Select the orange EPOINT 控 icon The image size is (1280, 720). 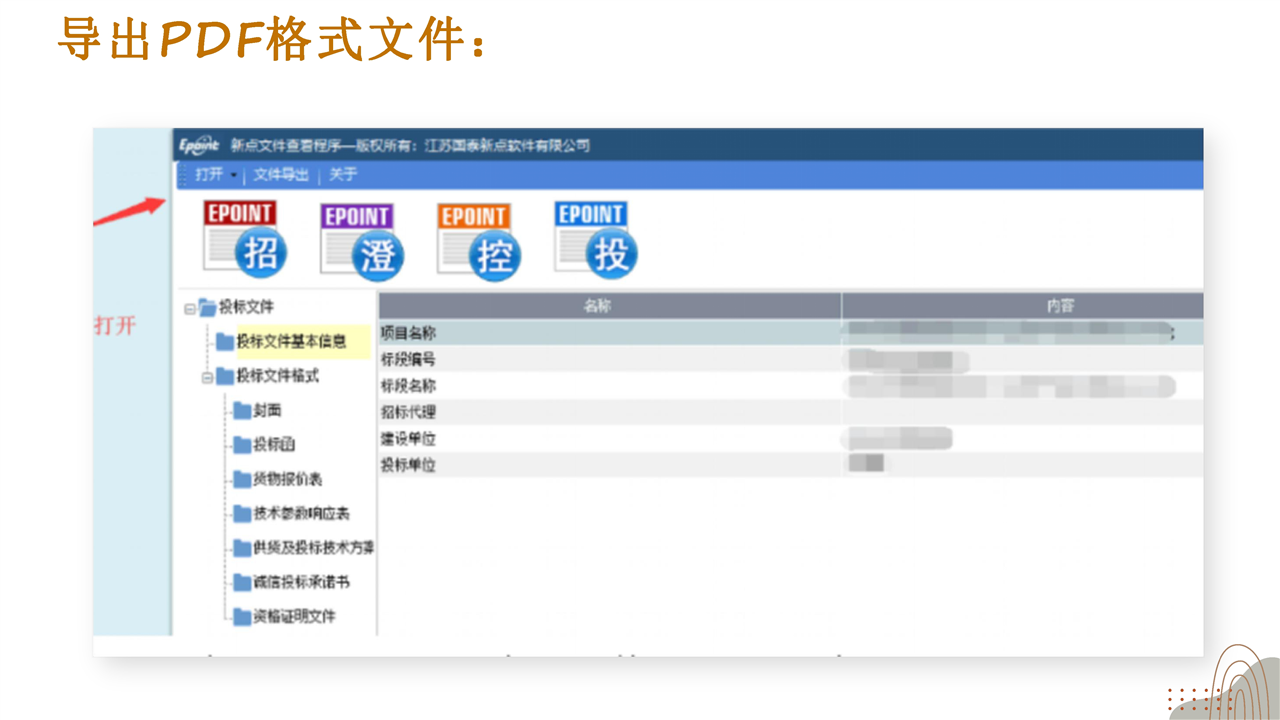coord(478,240)
